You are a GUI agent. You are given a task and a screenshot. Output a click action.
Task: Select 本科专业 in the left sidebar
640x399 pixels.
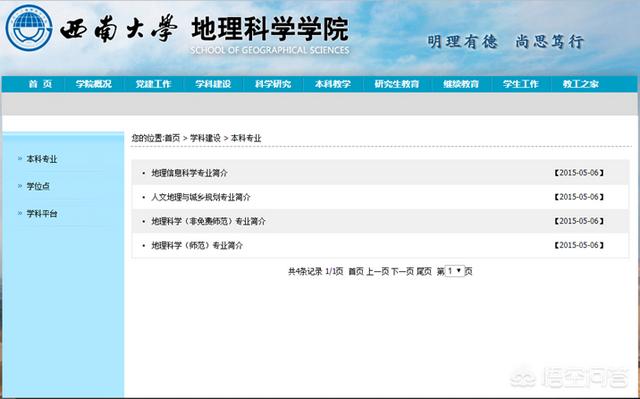pos(42,159)
